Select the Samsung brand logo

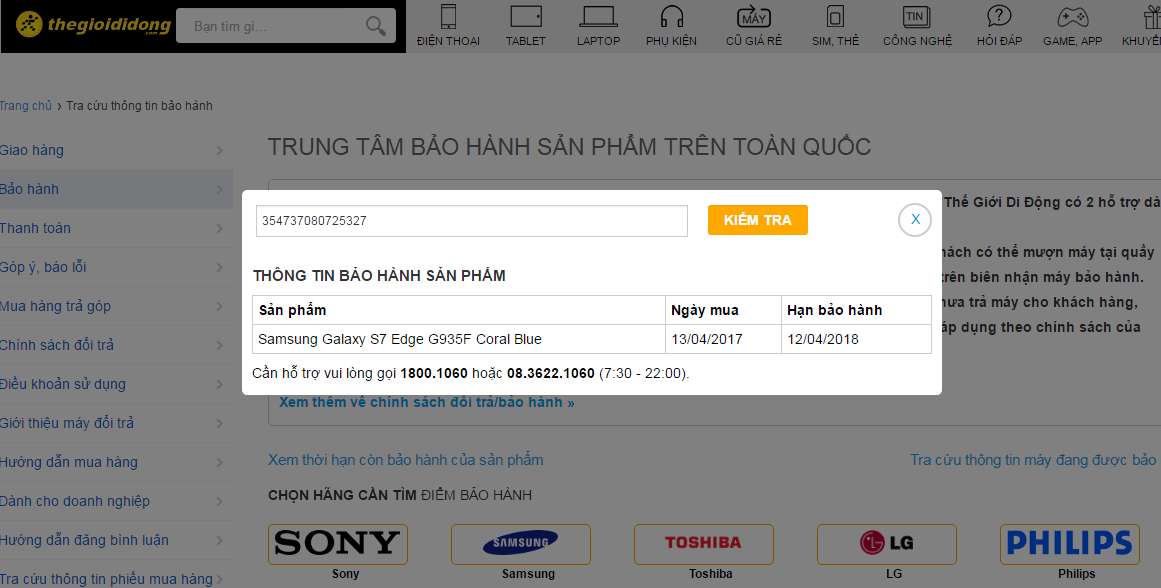[521, 544]
